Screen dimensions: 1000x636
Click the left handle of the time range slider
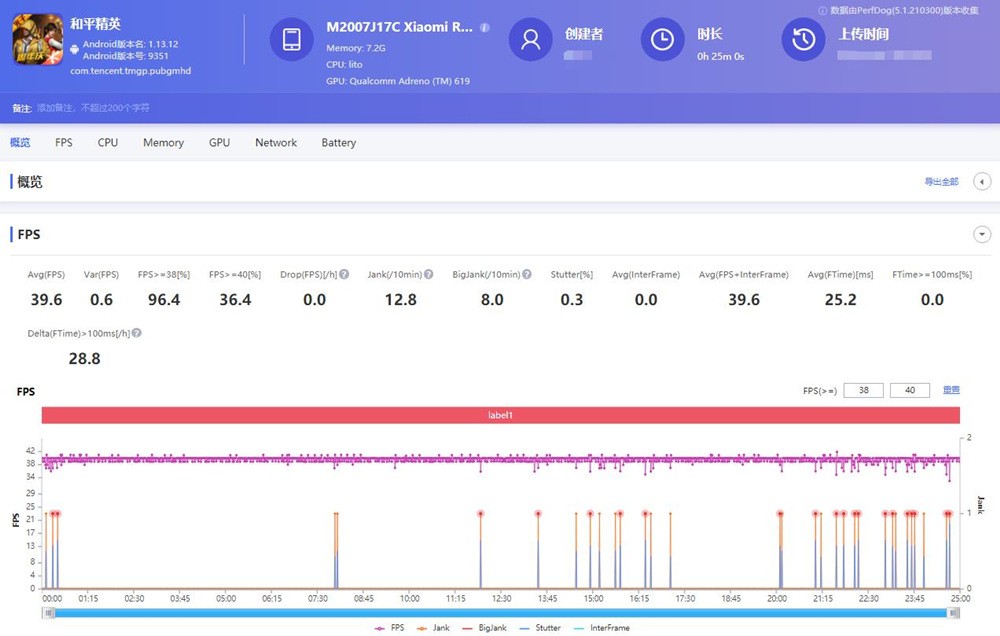(x=48, y=613)
